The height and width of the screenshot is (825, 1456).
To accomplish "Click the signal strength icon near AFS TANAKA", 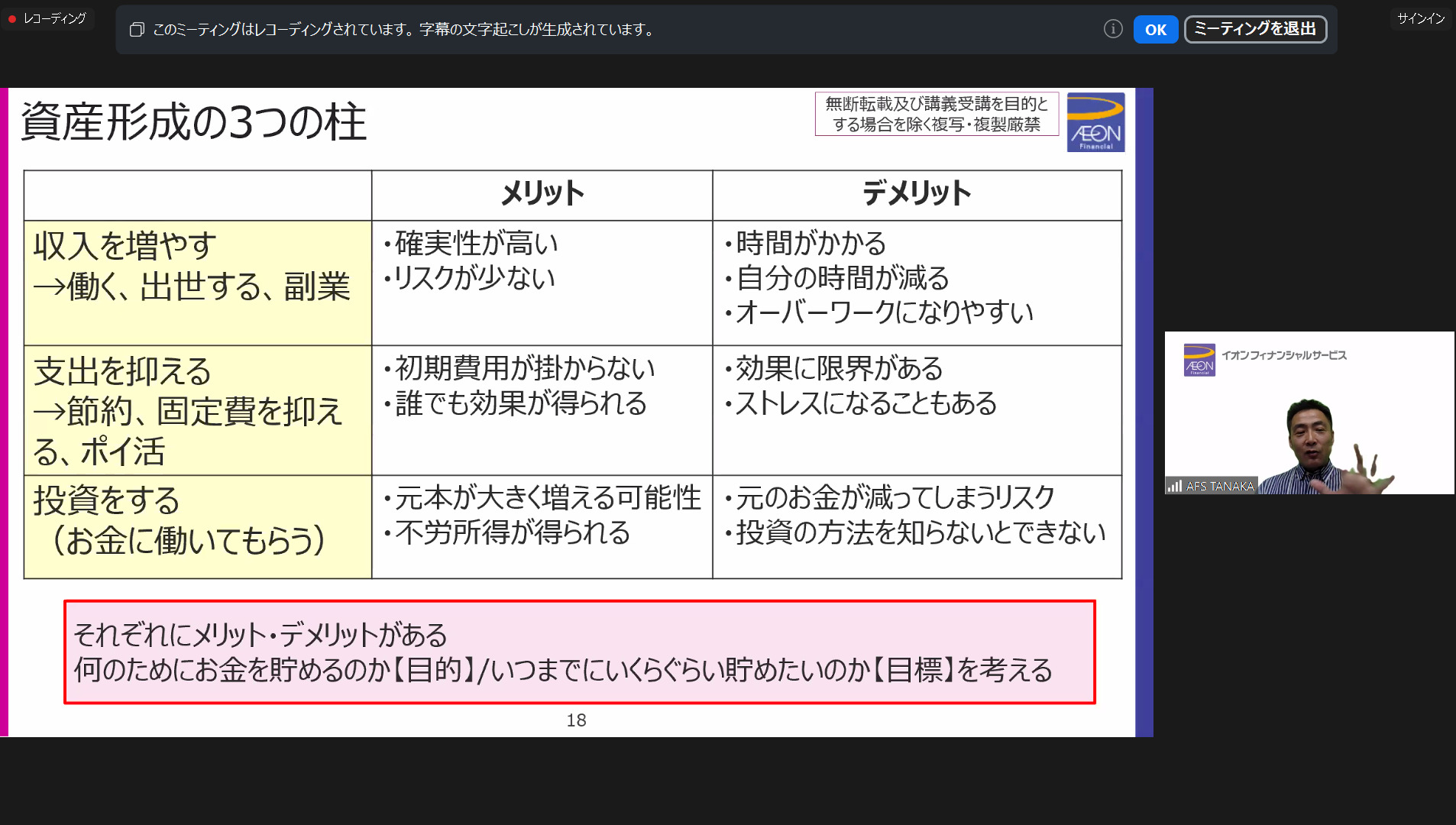I will click(x=1174, y=486).
